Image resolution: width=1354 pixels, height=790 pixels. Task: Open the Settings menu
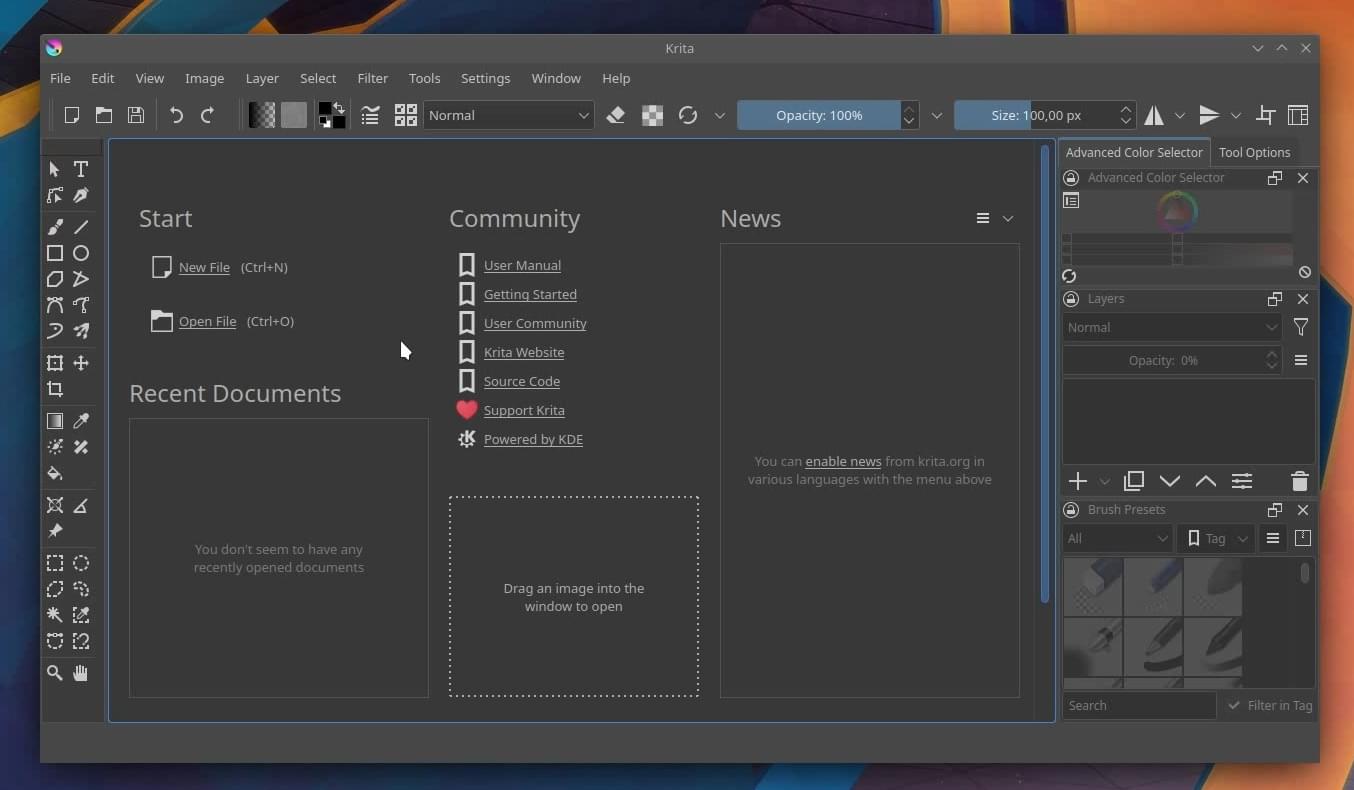pos(485,78)
